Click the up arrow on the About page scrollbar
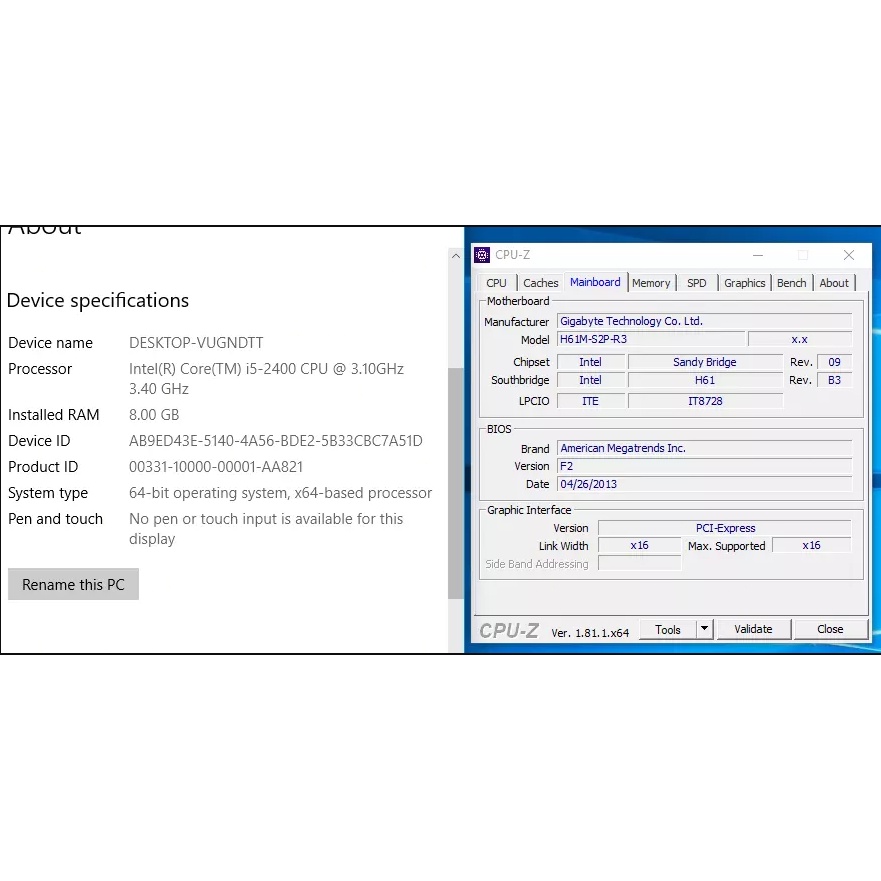 pyautogui.click(x=456, y=256)
